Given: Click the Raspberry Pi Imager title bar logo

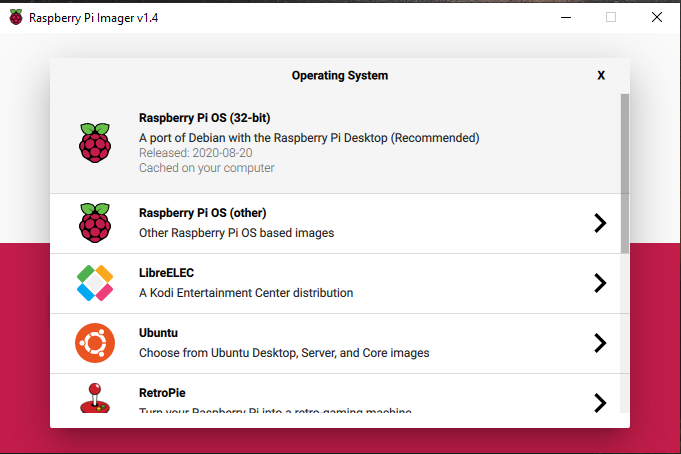Looking at the screenshot, I should 16,17.
